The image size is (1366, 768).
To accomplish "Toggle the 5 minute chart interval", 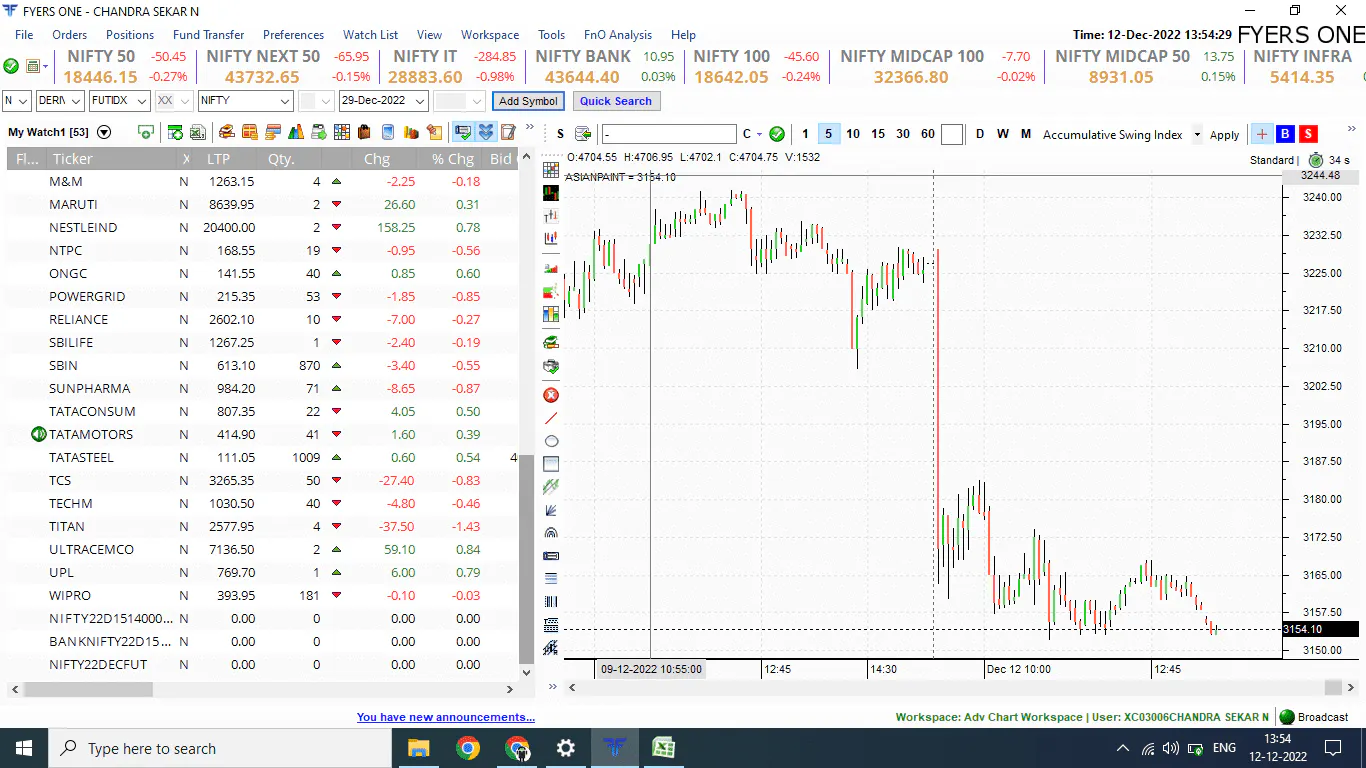I will pyautogui.click(x=828, y=134).
